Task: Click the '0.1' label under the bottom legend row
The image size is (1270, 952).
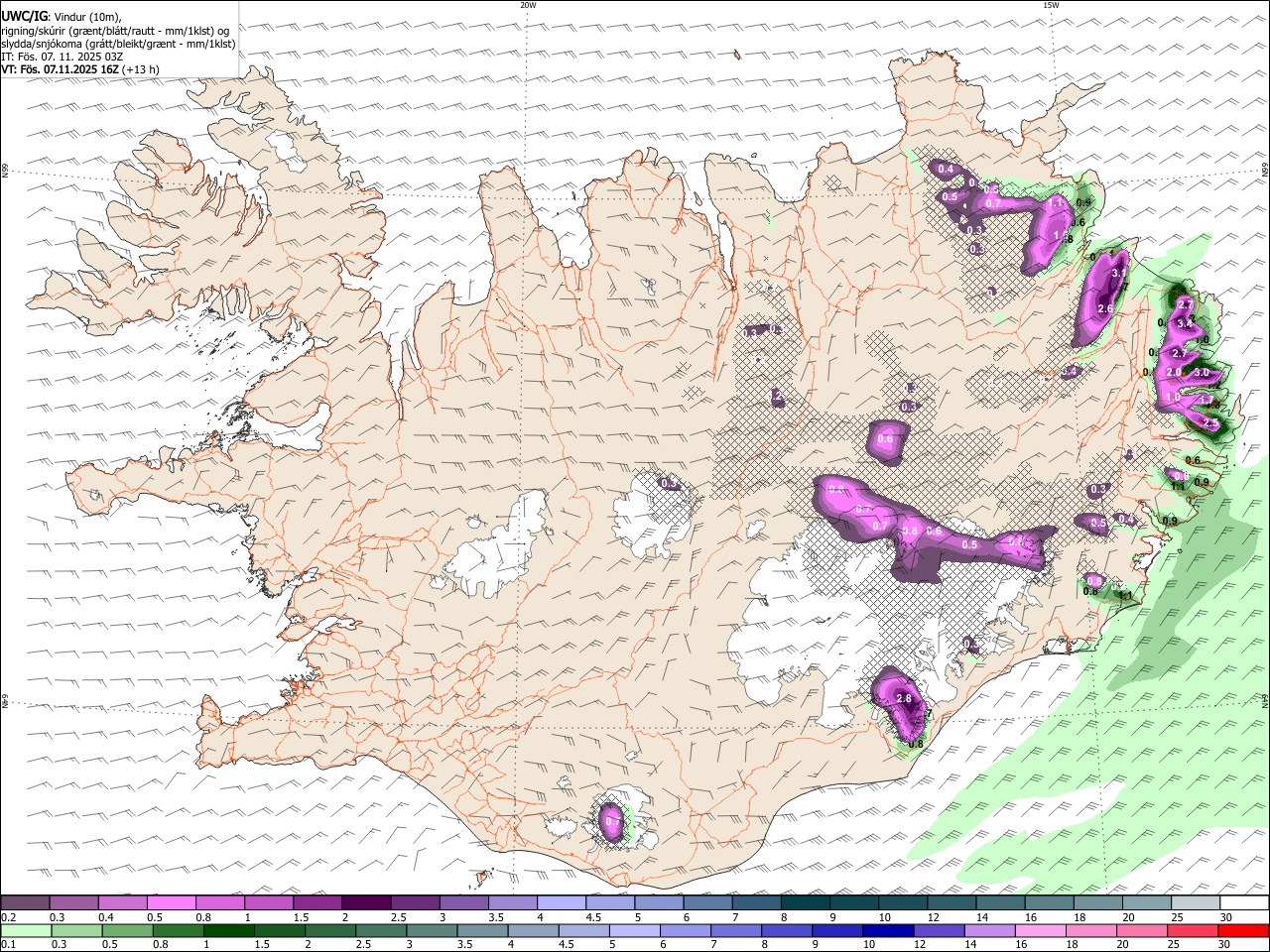Action: pyautogui.click(x=10, y=944)
